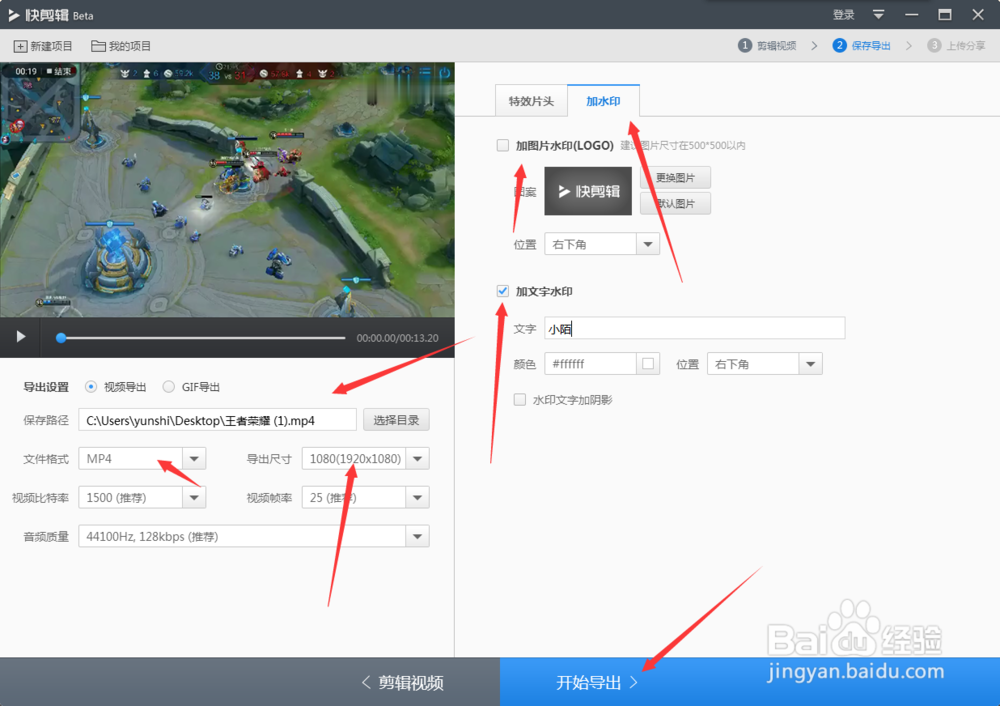Click the step 3 上传分享 indicator

[x=956, y=45]
